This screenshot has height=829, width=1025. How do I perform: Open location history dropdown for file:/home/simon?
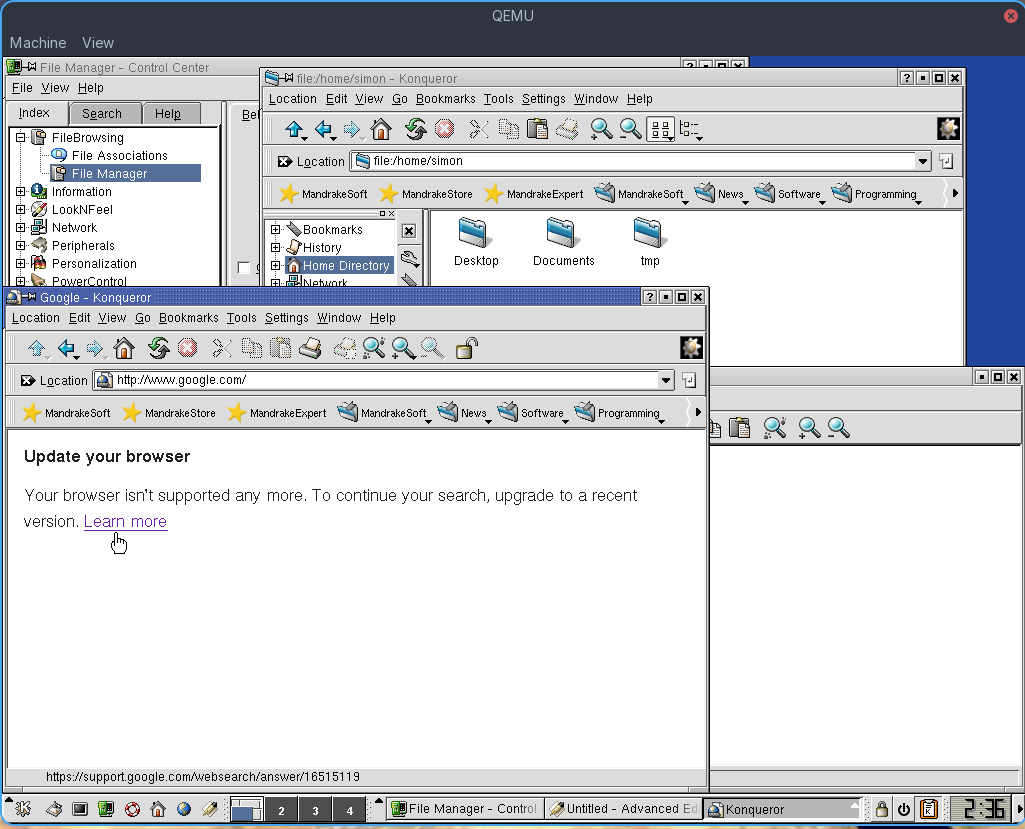pos(922,161)
